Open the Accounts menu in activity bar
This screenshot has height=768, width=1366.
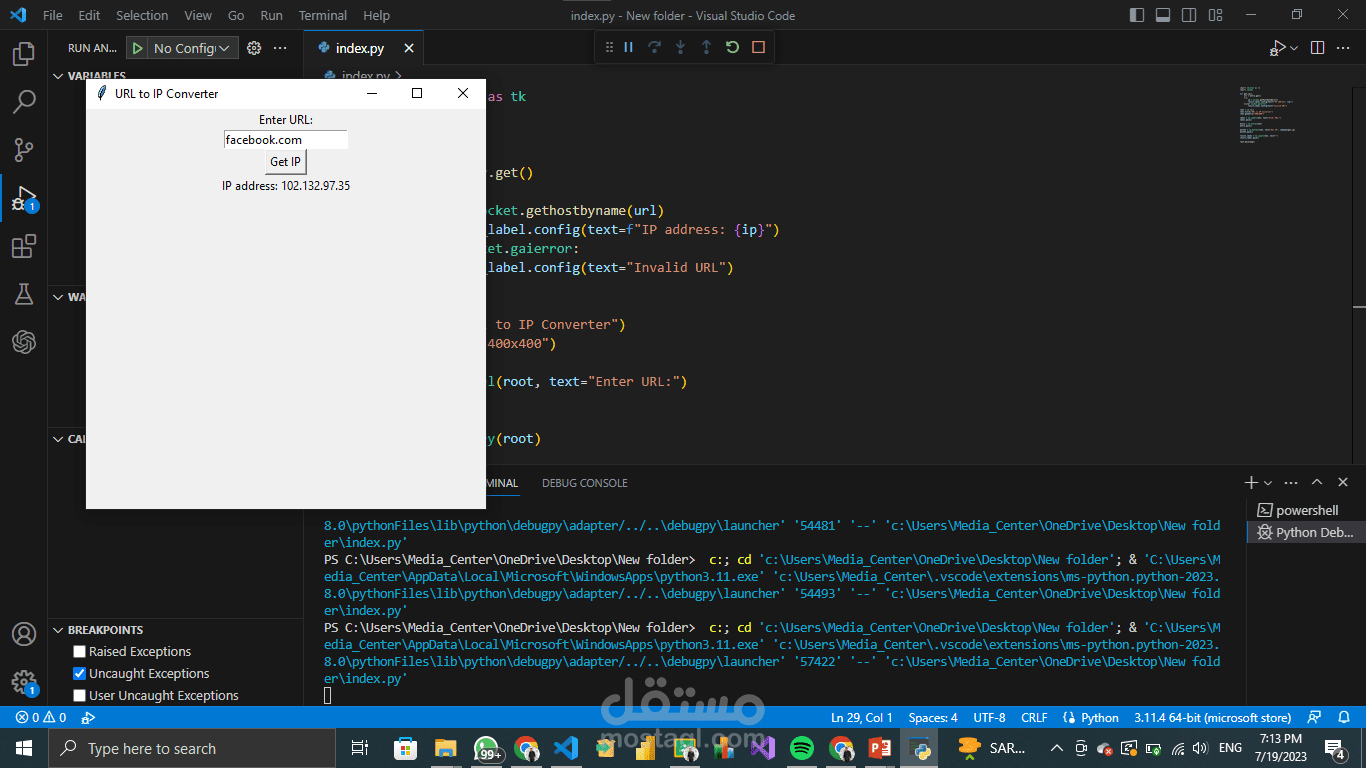tap(24, 634)
